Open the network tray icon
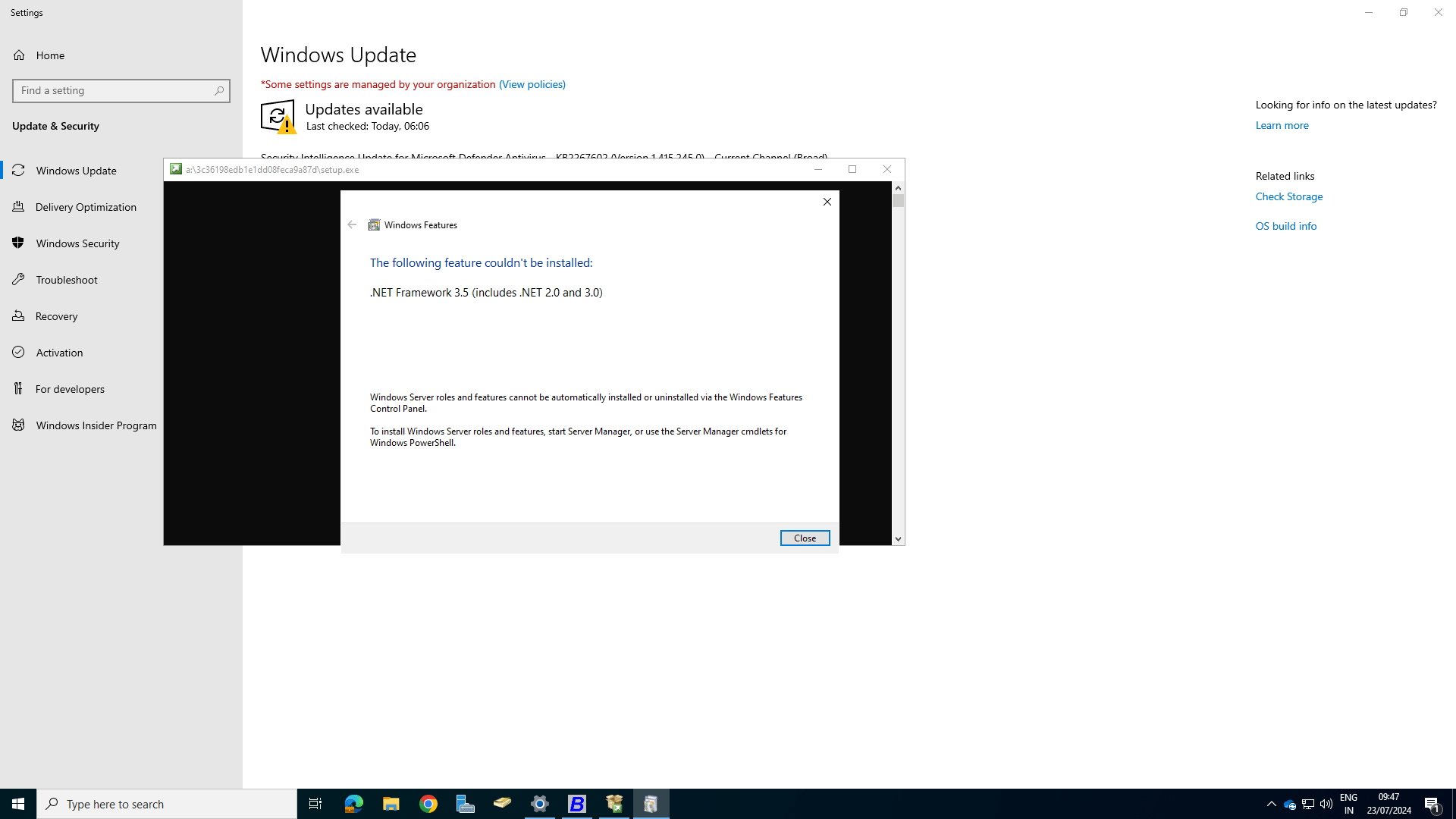Image resolution: width=1456 pixels, height=819 pixels. click(1308, 804)
